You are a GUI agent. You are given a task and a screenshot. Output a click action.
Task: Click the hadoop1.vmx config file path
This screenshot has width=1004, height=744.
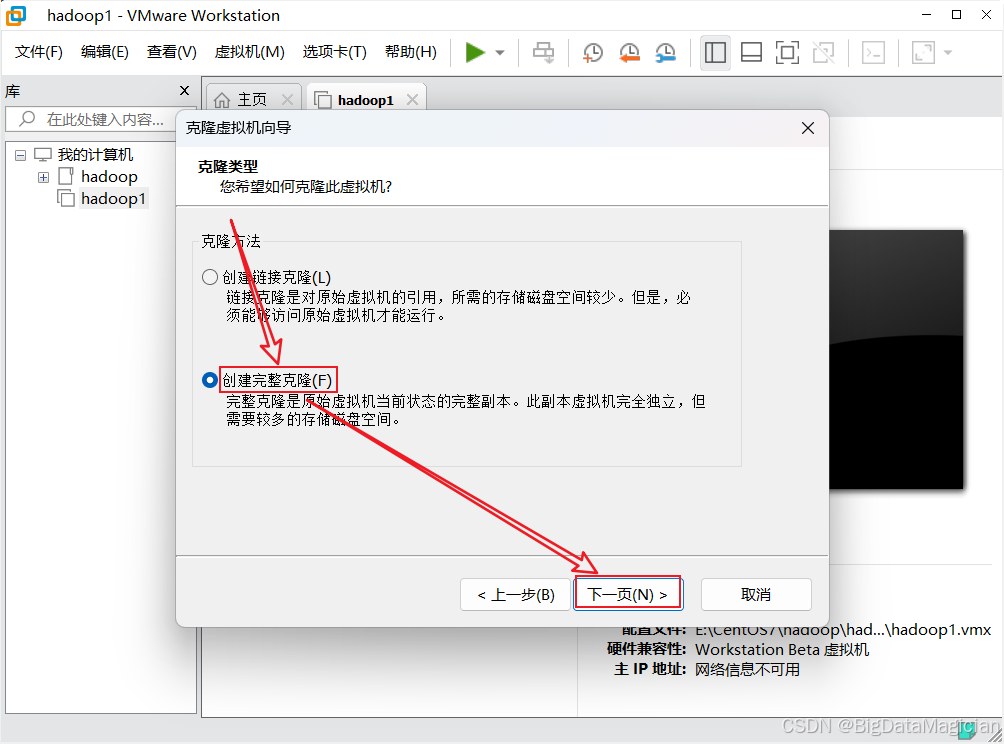pos(843,630)
